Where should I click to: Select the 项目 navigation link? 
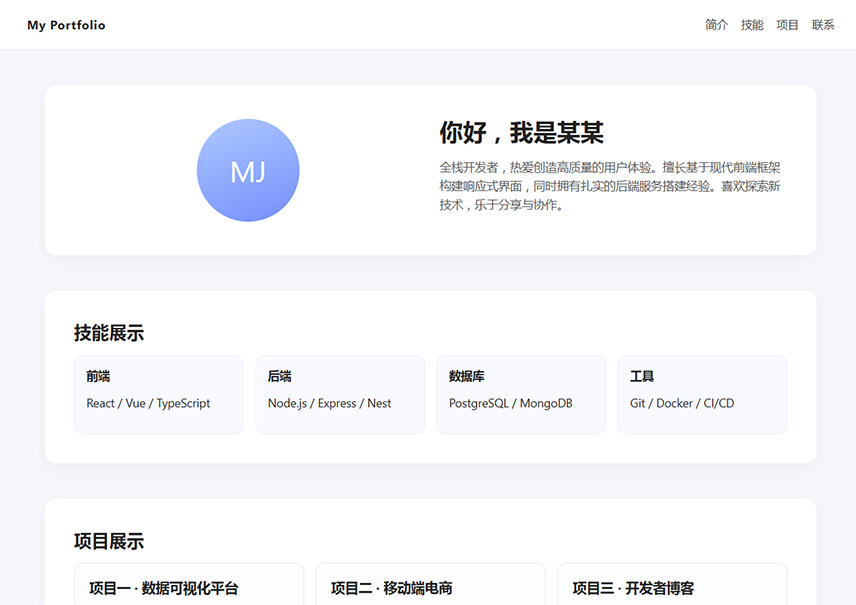click(788, 25)
